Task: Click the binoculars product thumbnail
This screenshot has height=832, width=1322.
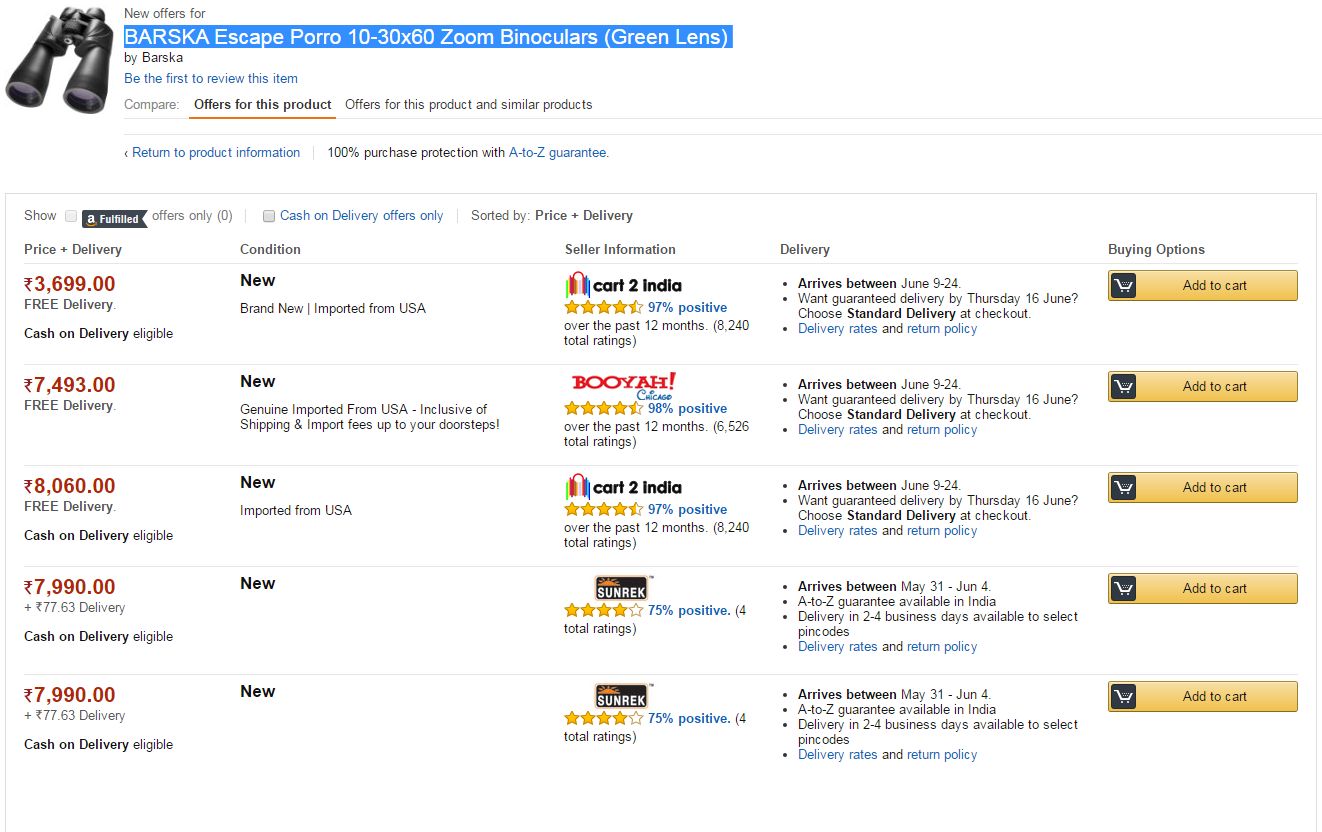Action: pyautogui.click(x=57, y=61)
